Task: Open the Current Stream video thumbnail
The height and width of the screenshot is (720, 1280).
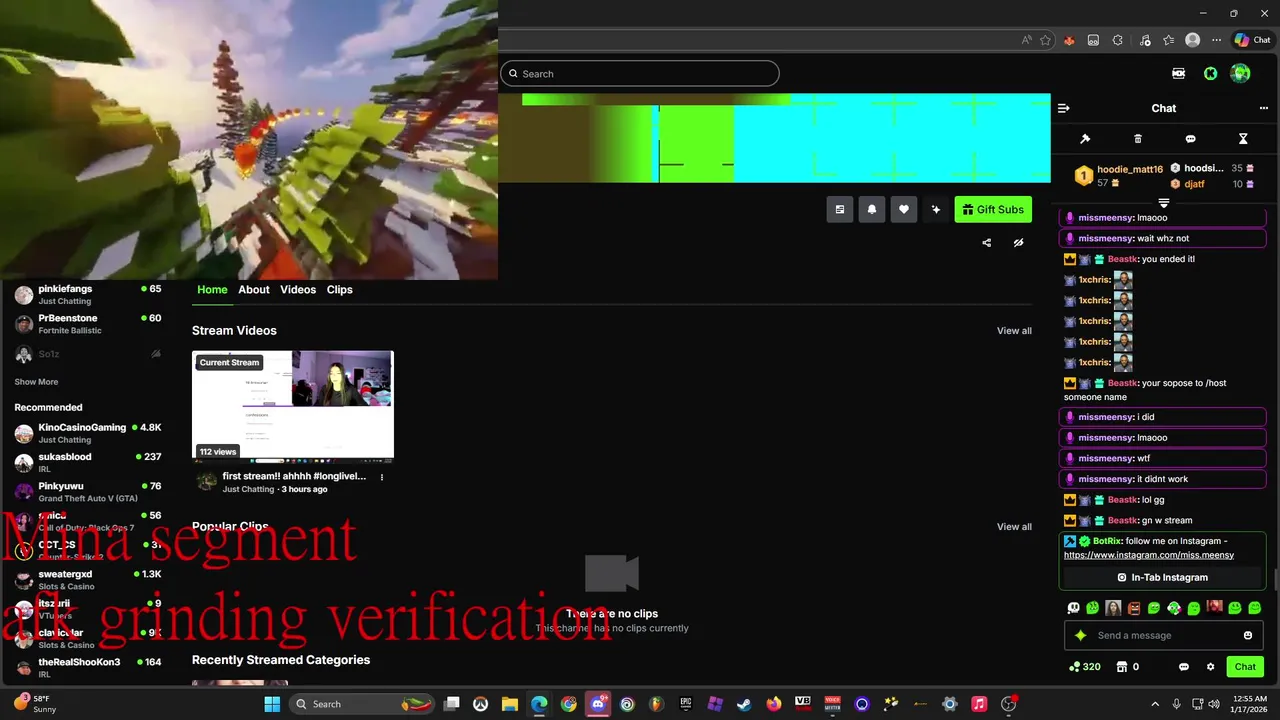Action: [293, 405]
